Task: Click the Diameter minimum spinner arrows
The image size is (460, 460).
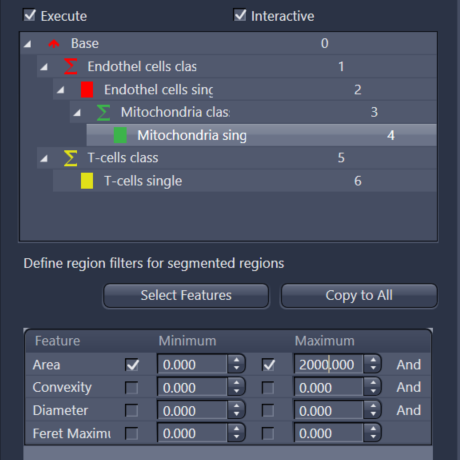Action: pyautogui.click(x=236, y=410)
